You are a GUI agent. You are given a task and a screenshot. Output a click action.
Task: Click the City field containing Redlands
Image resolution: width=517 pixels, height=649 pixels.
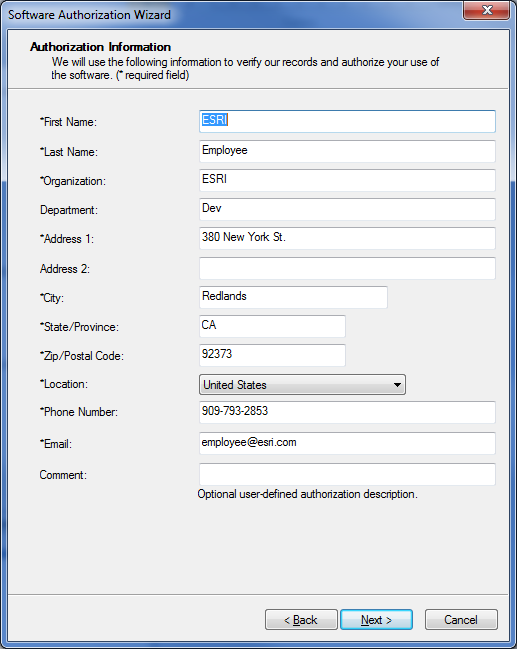point(293,297)
